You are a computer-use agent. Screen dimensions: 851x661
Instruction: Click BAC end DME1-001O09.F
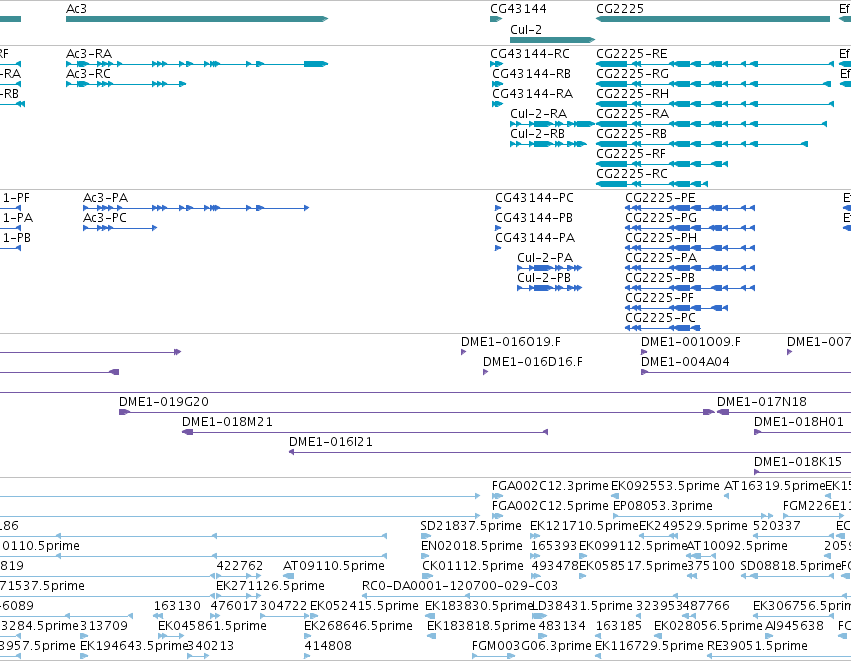pyautogui.click(x=644, y=352)
